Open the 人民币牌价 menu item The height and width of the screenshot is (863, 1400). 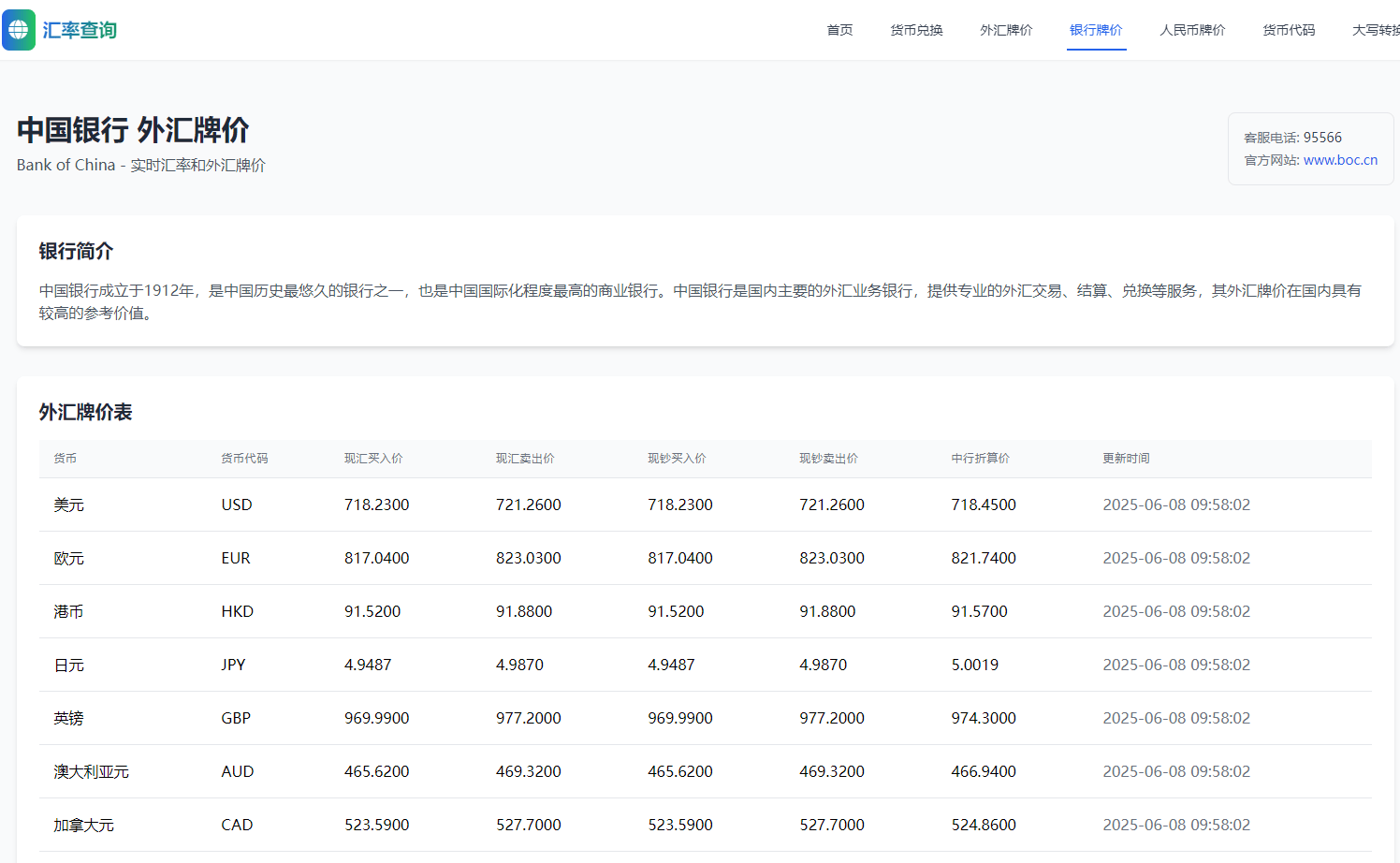1192,30
